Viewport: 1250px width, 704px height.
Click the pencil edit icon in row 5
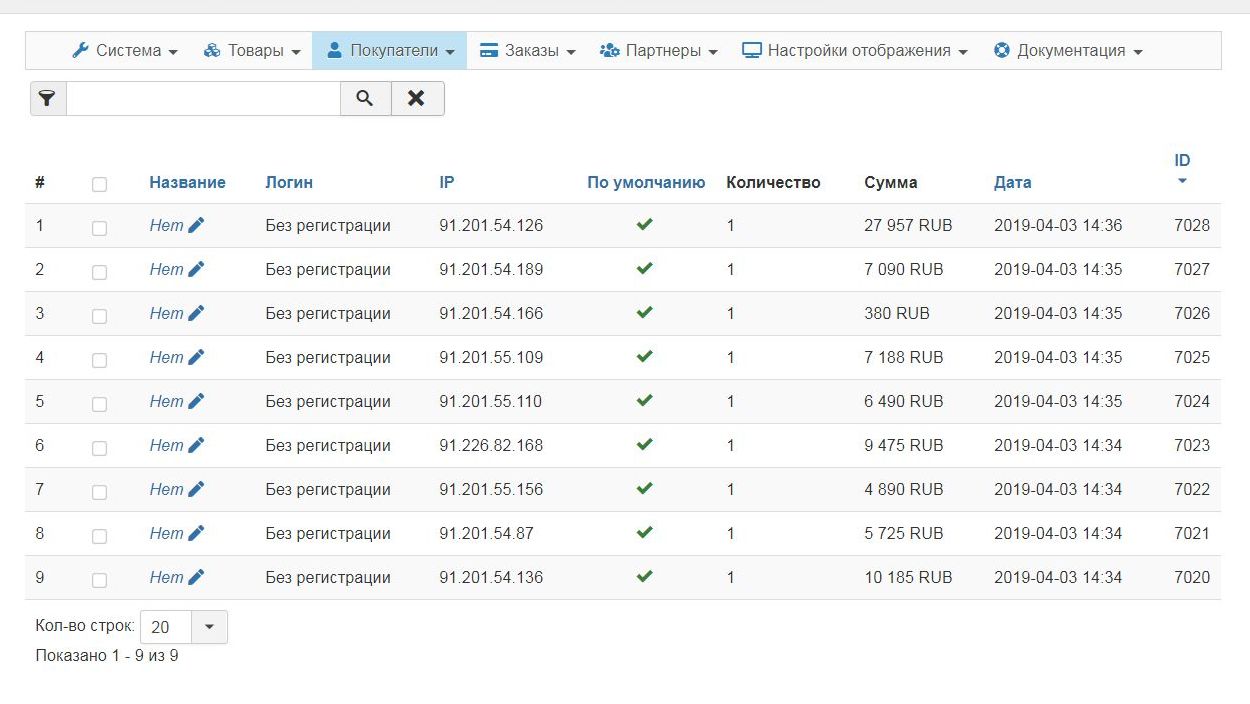[x=196, y=402]
